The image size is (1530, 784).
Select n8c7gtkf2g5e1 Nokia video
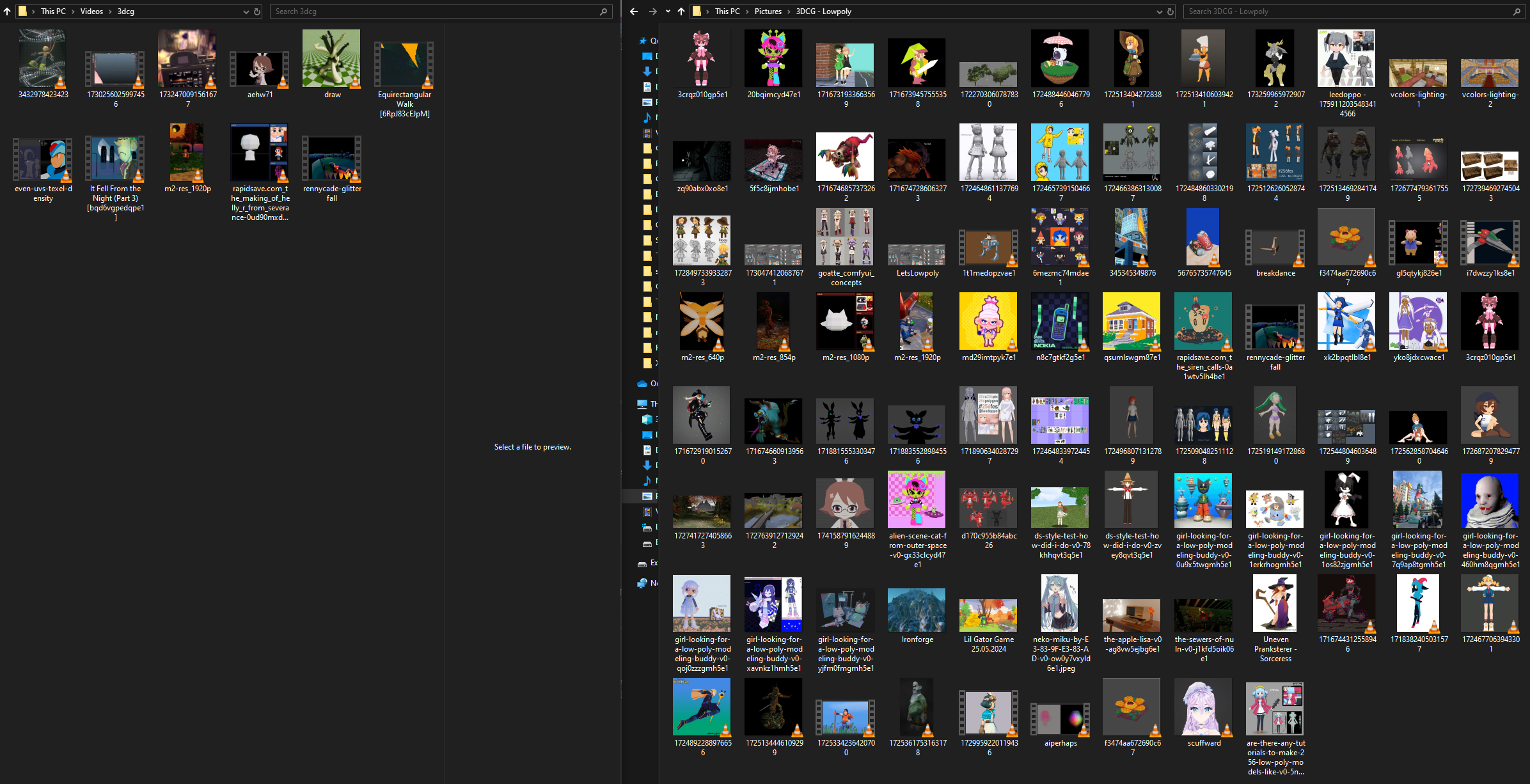pos(1061,327)
